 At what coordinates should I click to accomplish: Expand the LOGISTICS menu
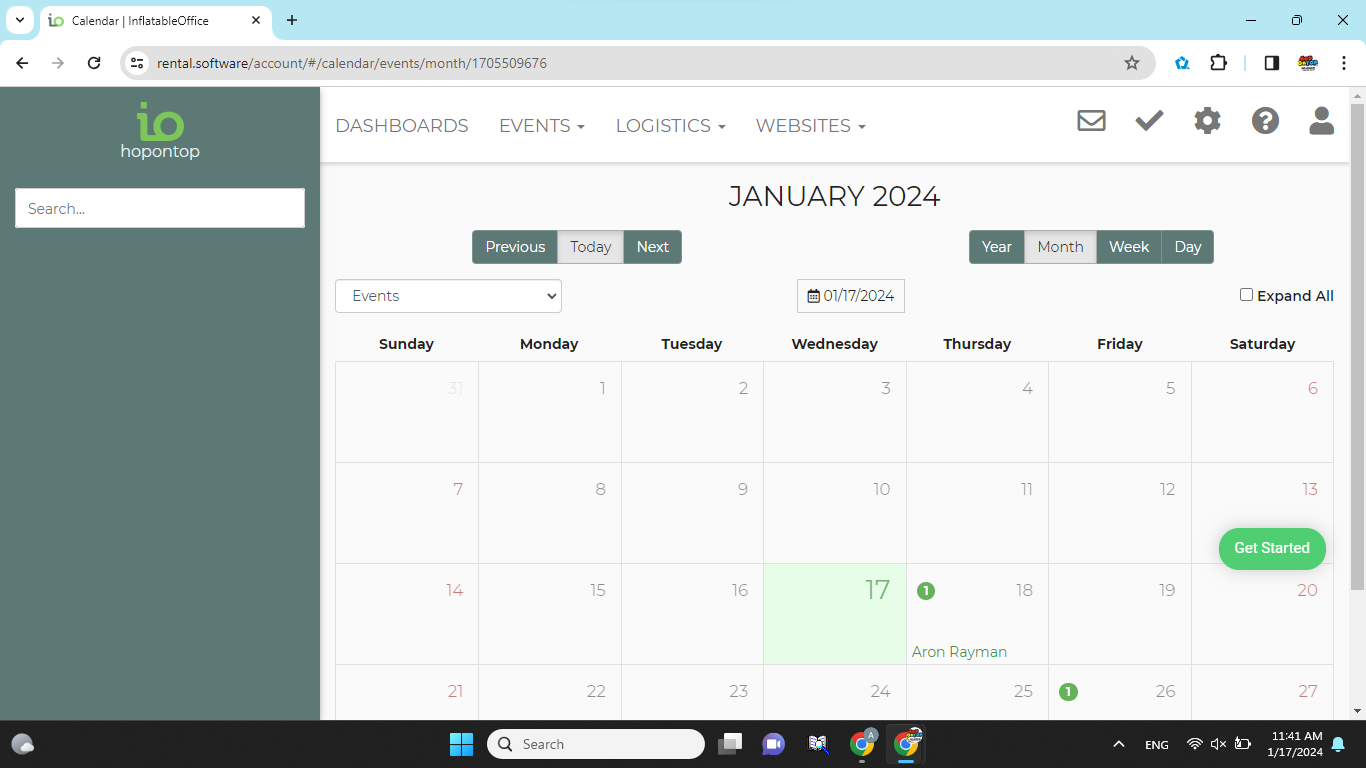pos(670,126)
